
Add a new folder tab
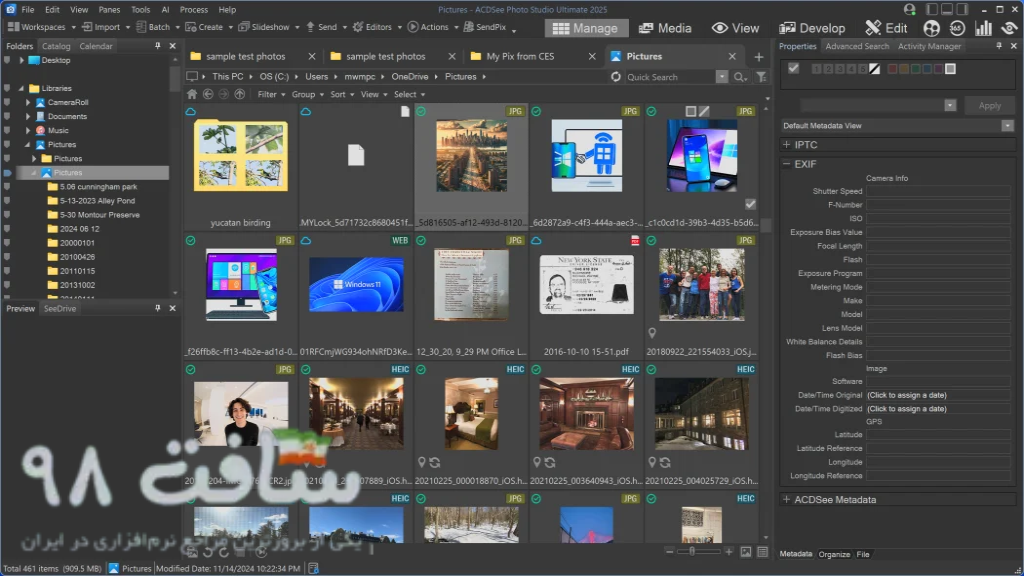[x=758, y=57]
